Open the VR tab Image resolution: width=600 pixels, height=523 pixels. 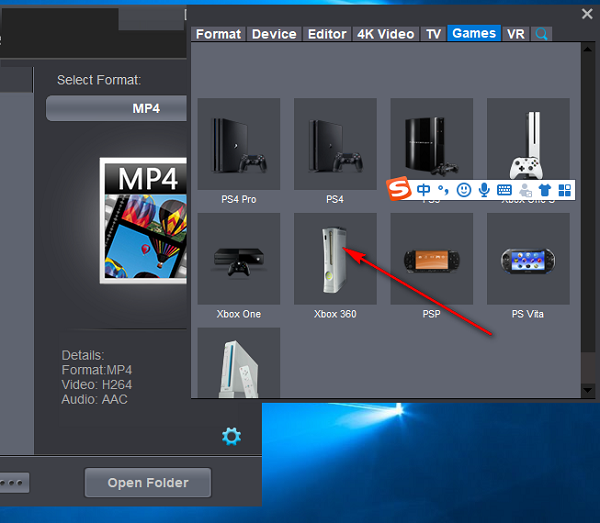point(516,34)
